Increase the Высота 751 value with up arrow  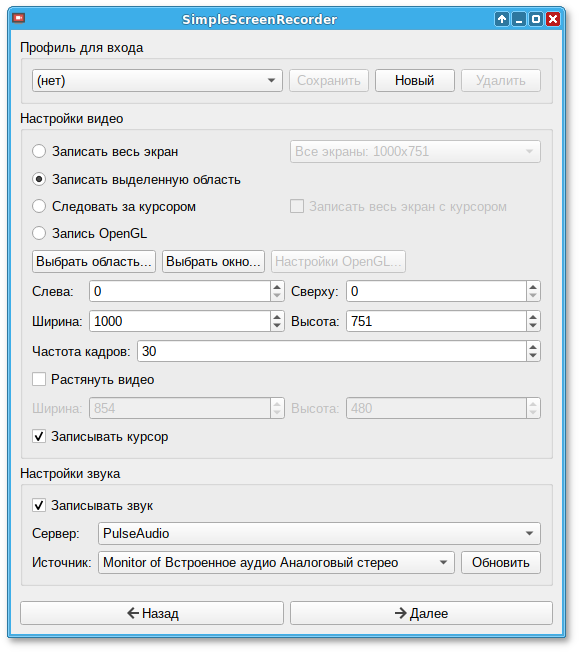(x=533, y=316)
